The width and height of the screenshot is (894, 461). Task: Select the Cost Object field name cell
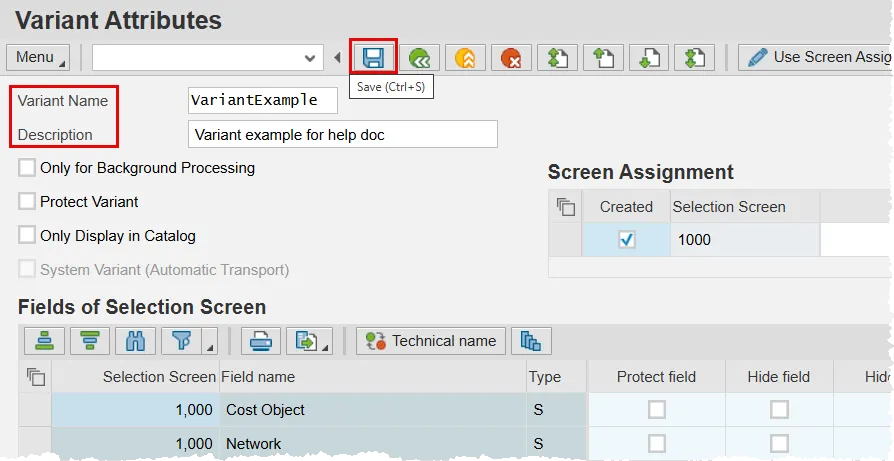pyautogui.click(x=373, y=410)
